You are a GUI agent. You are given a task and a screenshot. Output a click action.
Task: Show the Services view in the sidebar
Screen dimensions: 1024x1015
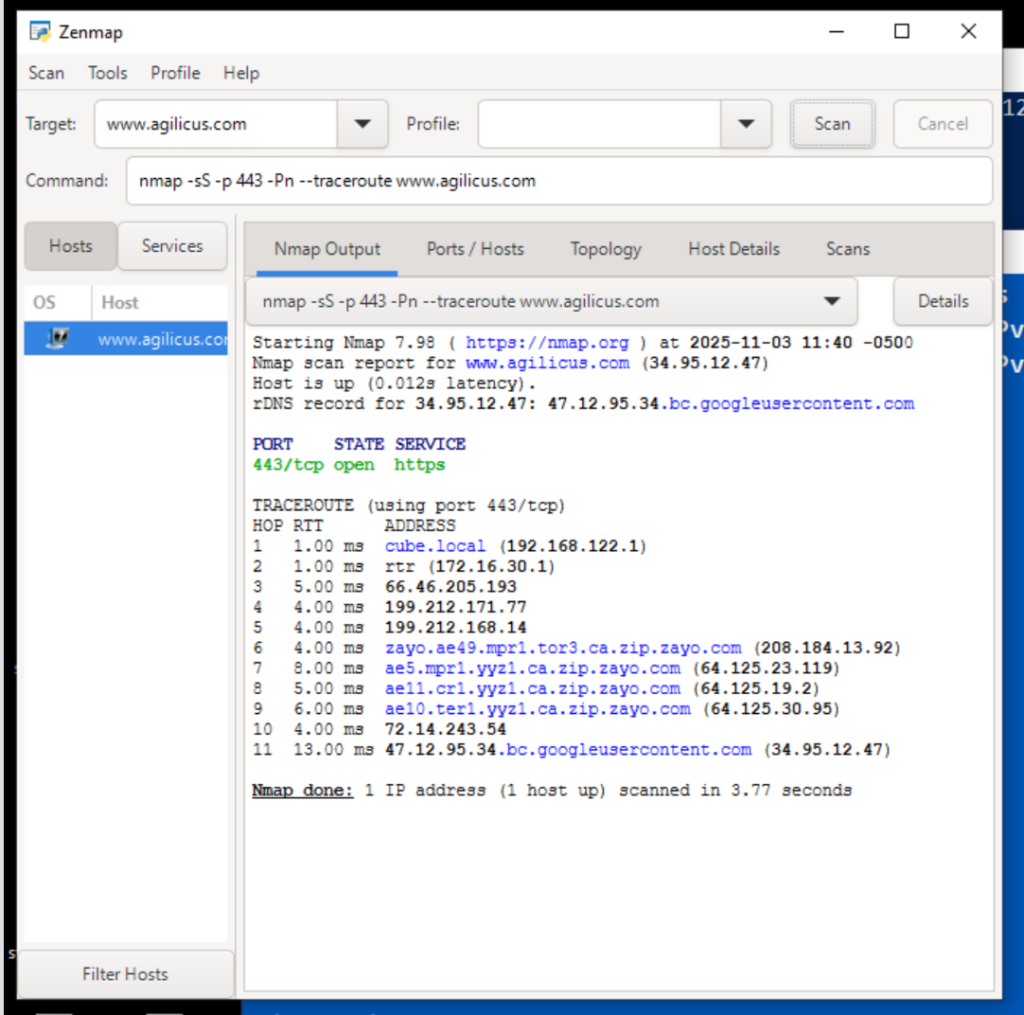coord(172,246)
